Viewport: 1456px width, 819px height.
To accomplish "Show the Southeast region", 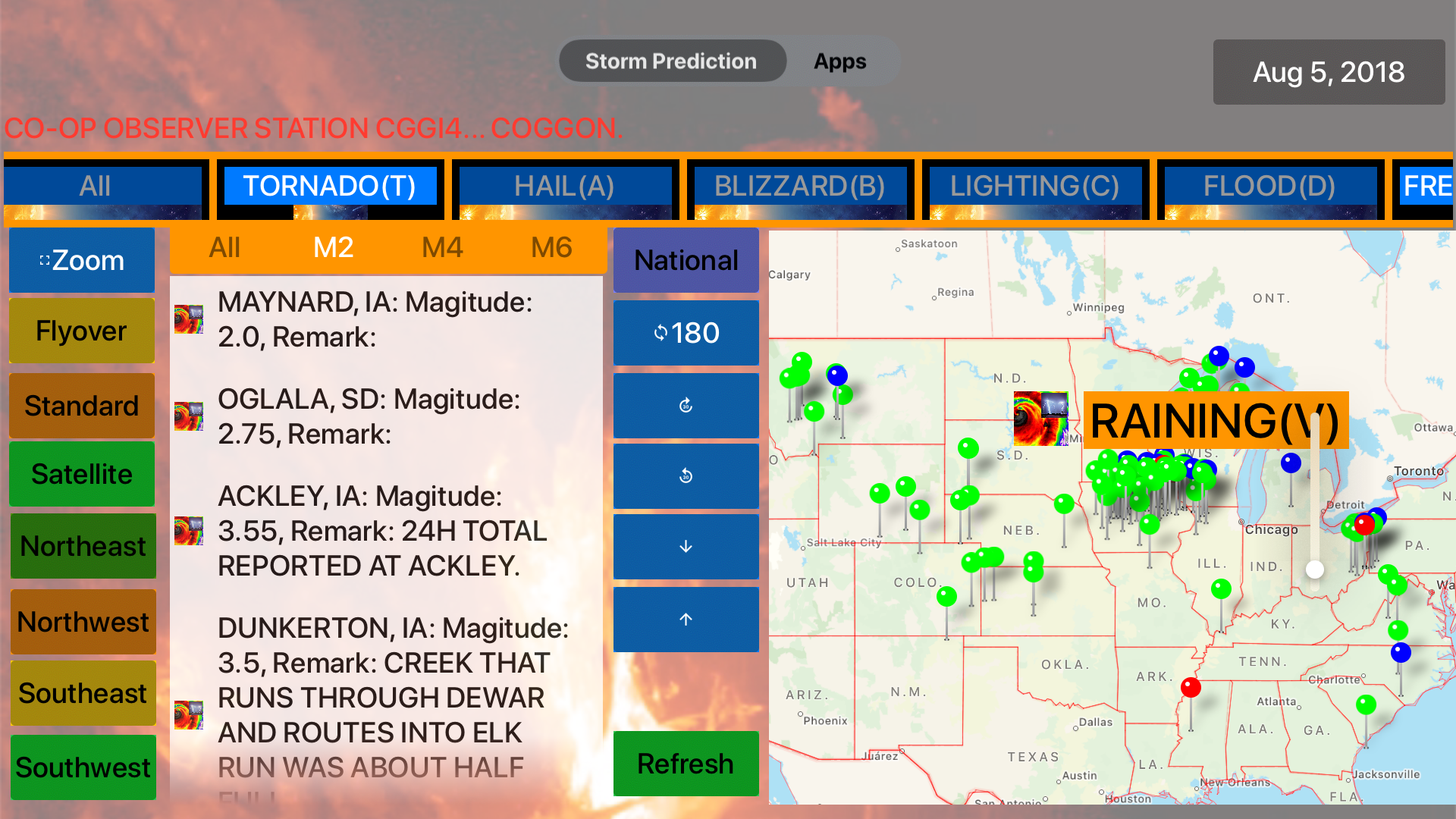I will point(83,693).
